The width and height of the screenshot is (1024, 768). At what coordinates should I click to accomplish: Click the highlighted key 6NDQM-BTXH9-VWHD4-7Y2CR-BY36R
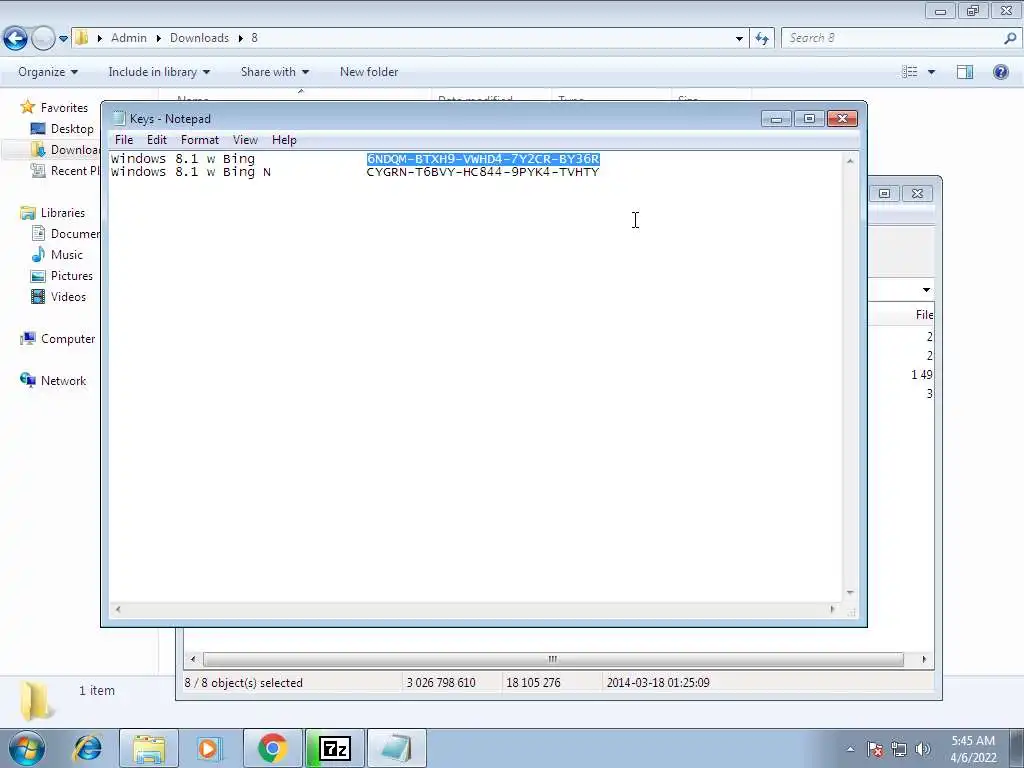tap(483, 159)
